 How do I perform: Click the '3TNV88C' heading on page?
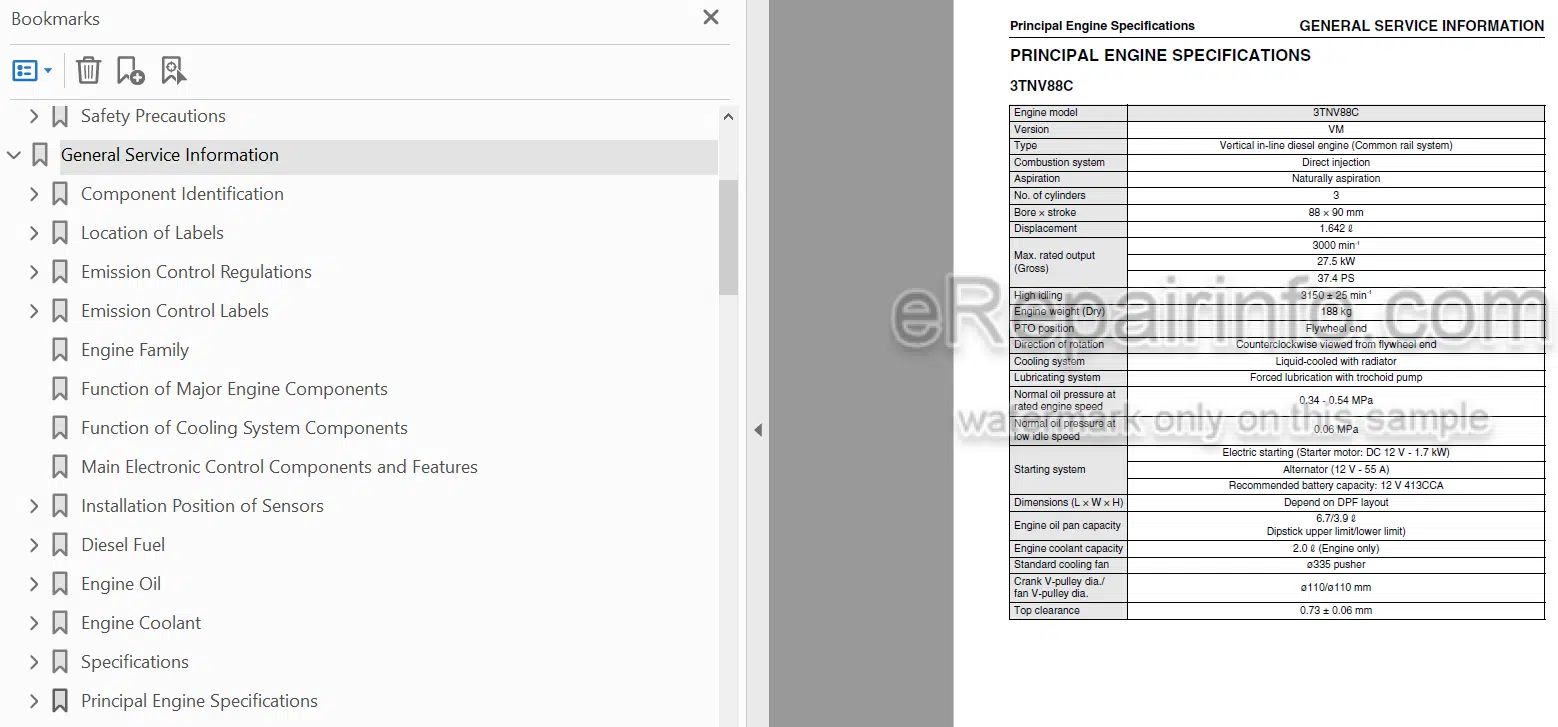[x=1041, y=86]
